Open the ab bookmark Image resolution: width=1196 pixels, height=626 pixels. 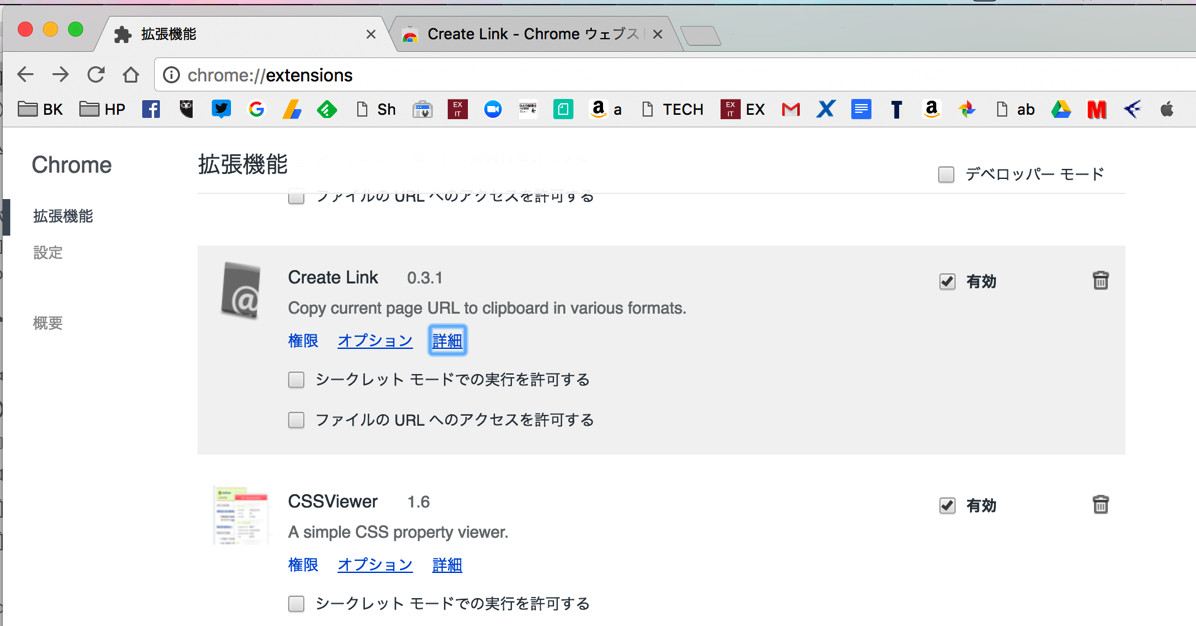pyautogui.click(x=1015, y=109)
